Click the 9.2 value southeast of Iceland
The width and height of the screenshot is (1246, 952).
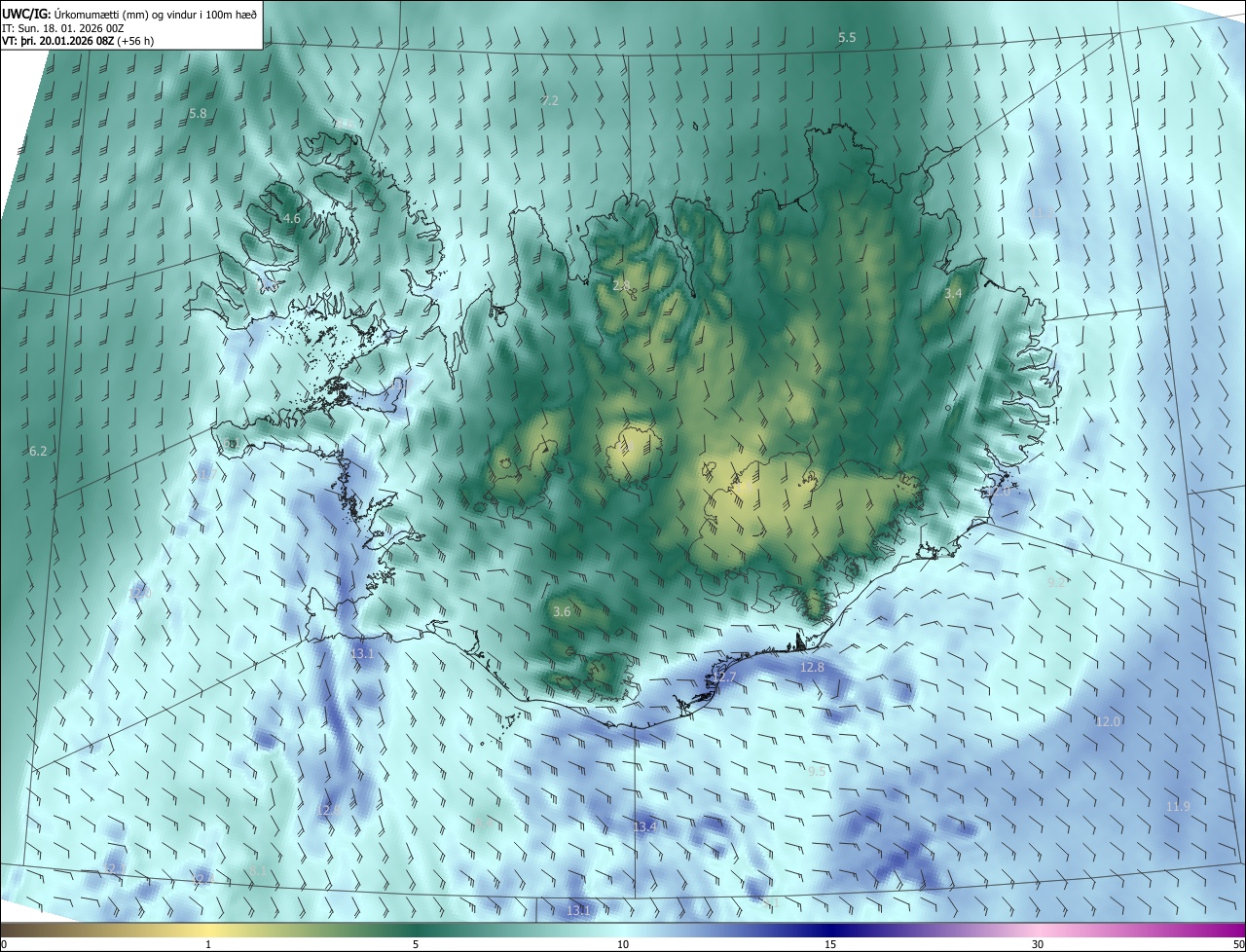[x=1056, y=583]
